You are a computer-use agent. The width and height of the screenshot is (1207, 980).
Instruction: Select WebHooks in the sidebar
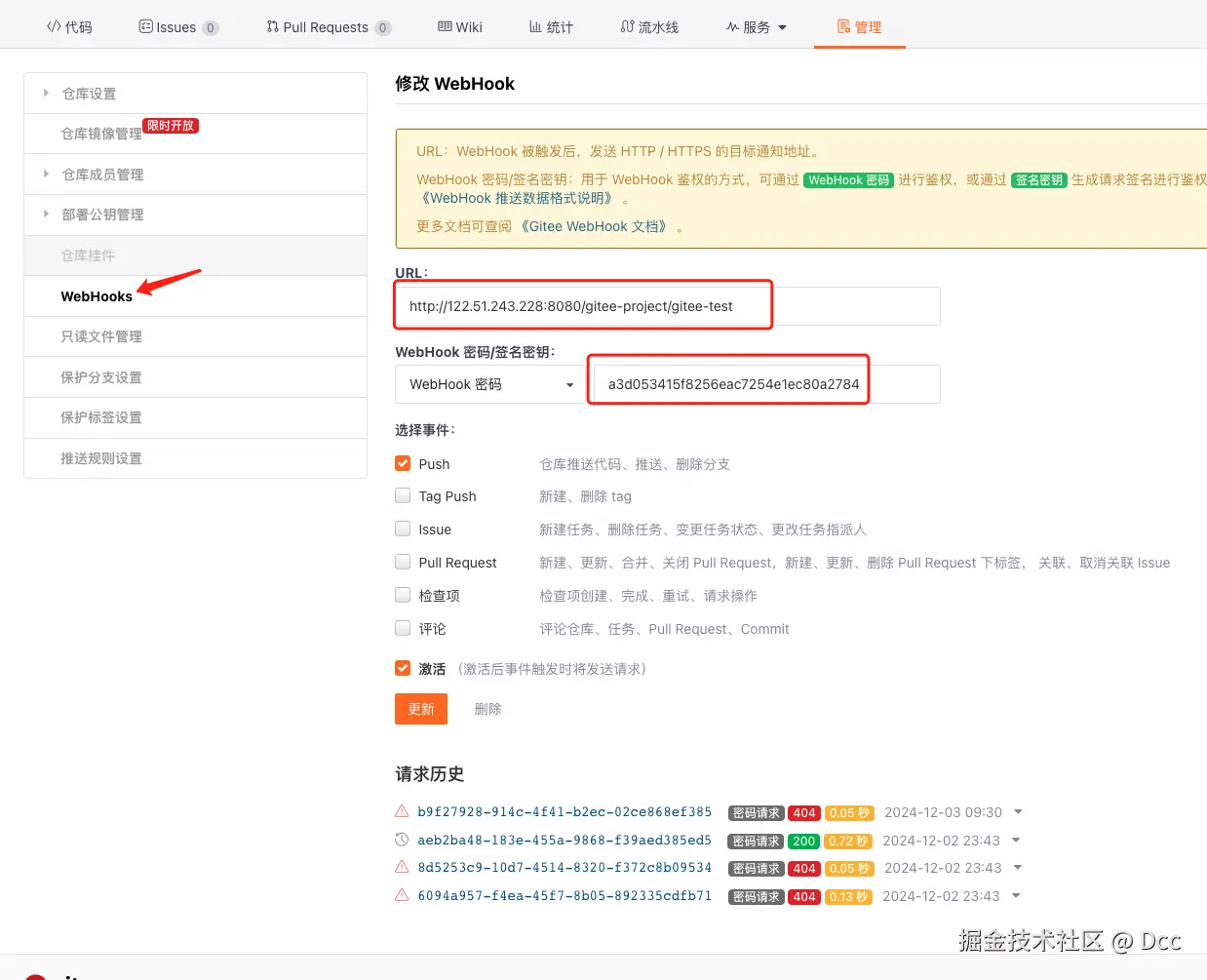97,296
